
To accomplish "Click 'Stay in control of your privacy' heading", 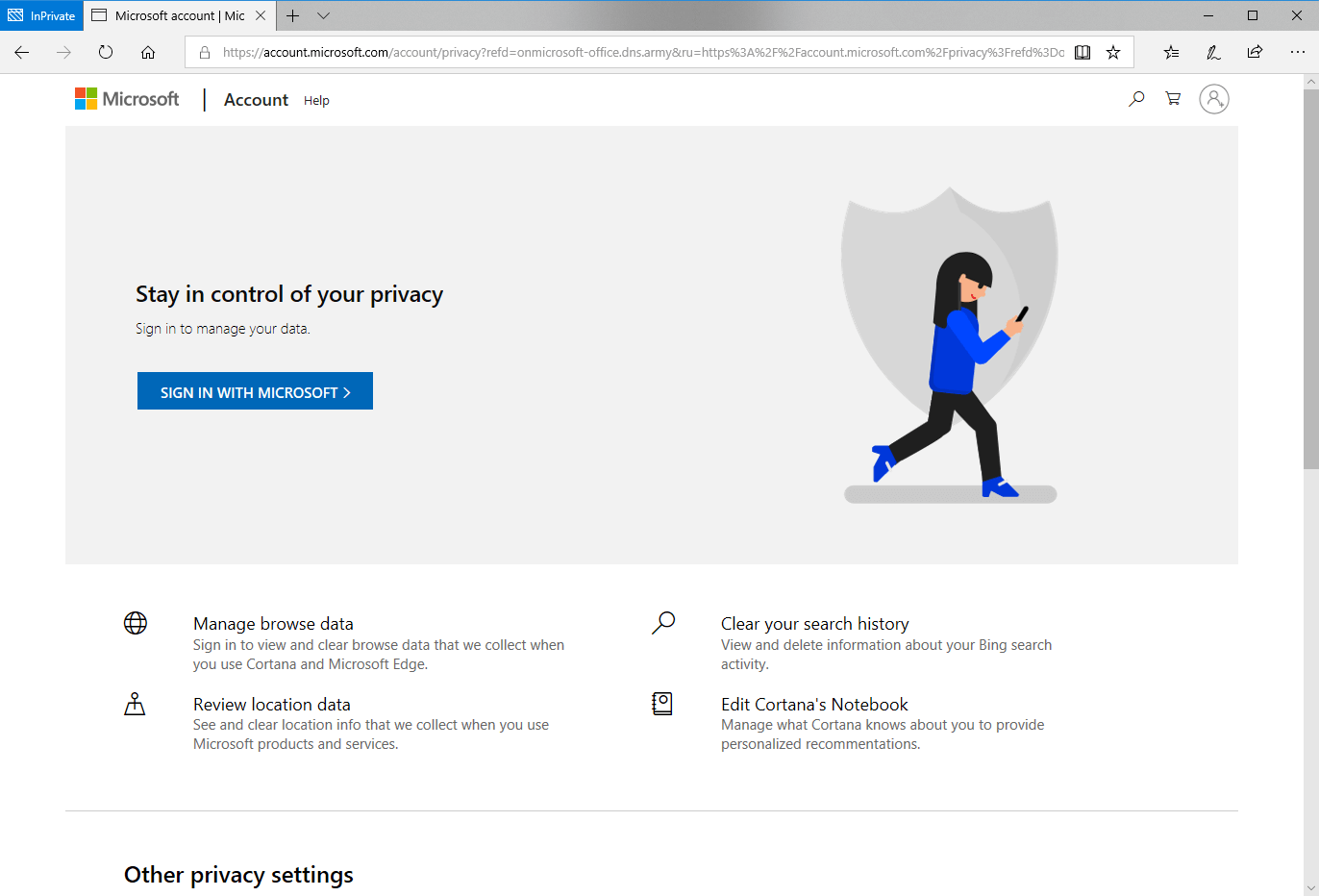I will 289,294.
